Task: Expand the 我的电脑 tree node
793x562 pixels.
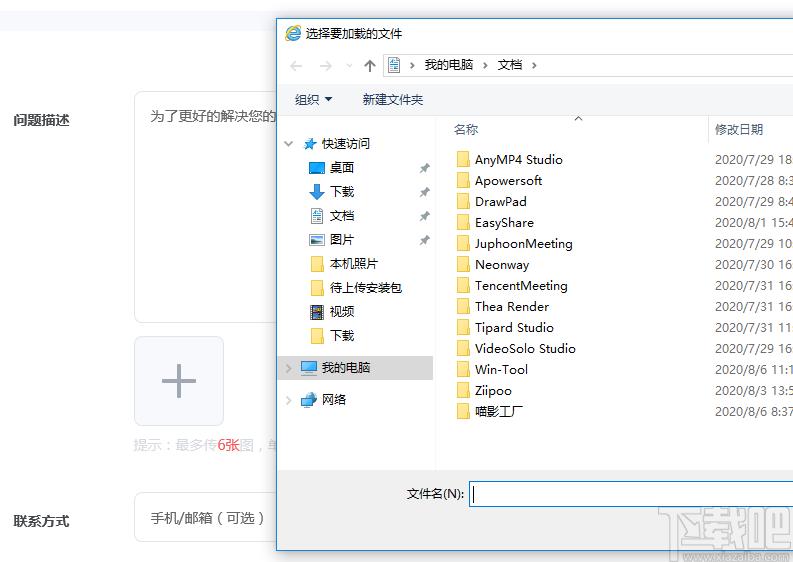Action: coord(289,368)
